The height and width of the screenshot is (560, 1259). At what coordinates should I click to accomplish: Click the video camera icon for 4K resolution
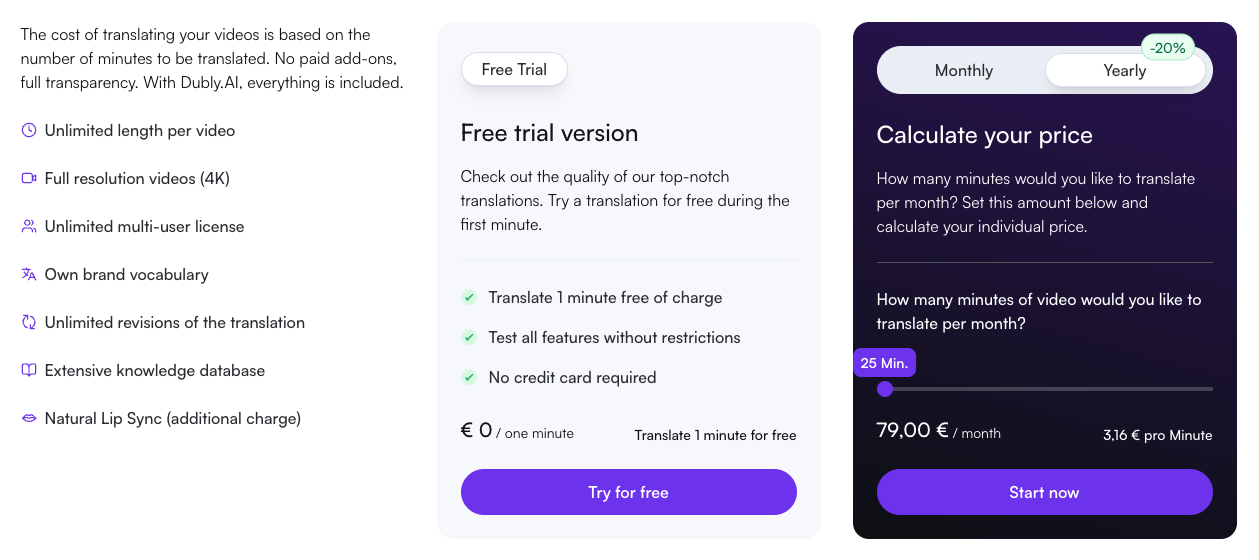[29, 179]
